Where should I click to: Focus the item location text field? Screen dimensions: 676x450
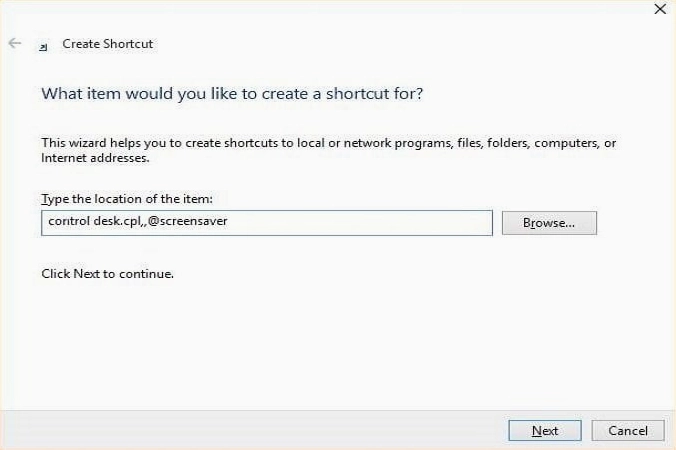266,222
